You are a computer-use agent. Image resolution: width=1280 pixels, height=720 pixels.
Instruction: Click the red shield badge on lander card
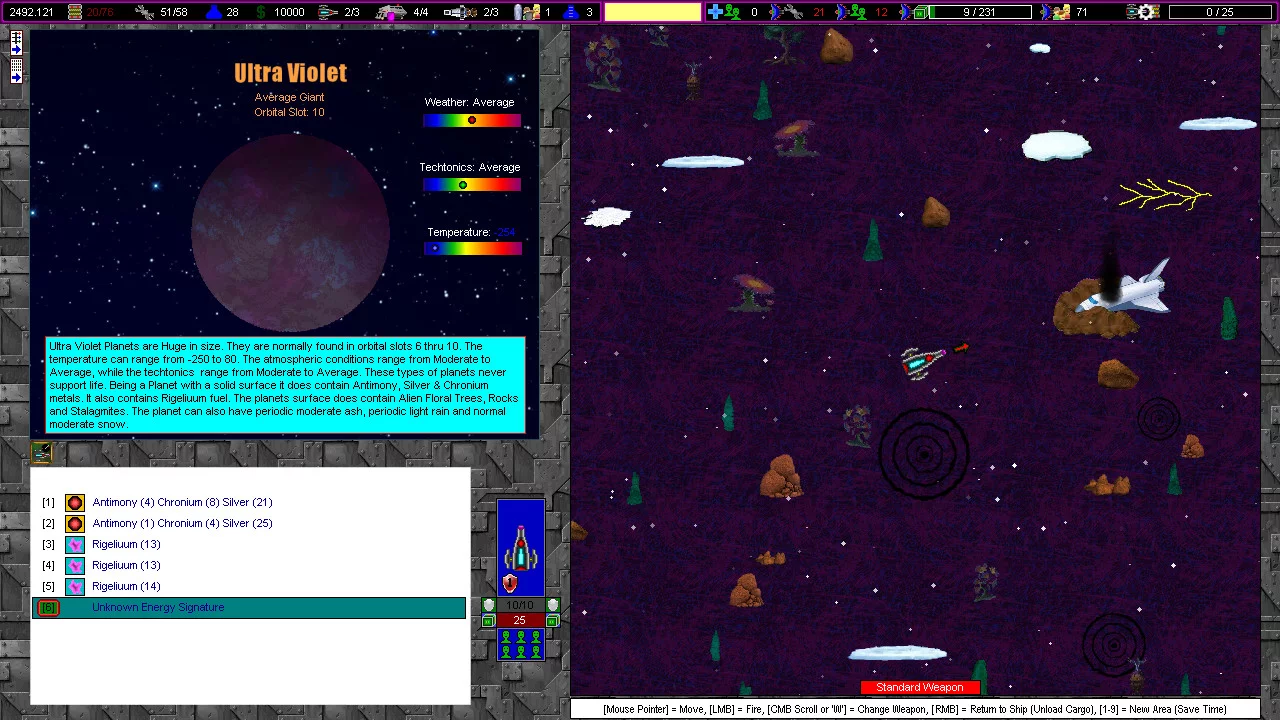(510, 584)
